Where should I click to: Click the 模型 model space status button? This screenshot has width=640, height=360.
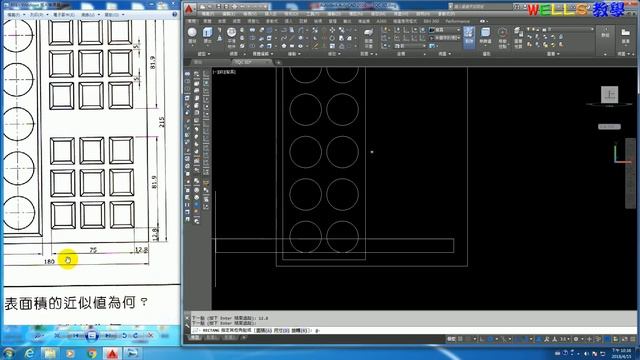point(451,339)
